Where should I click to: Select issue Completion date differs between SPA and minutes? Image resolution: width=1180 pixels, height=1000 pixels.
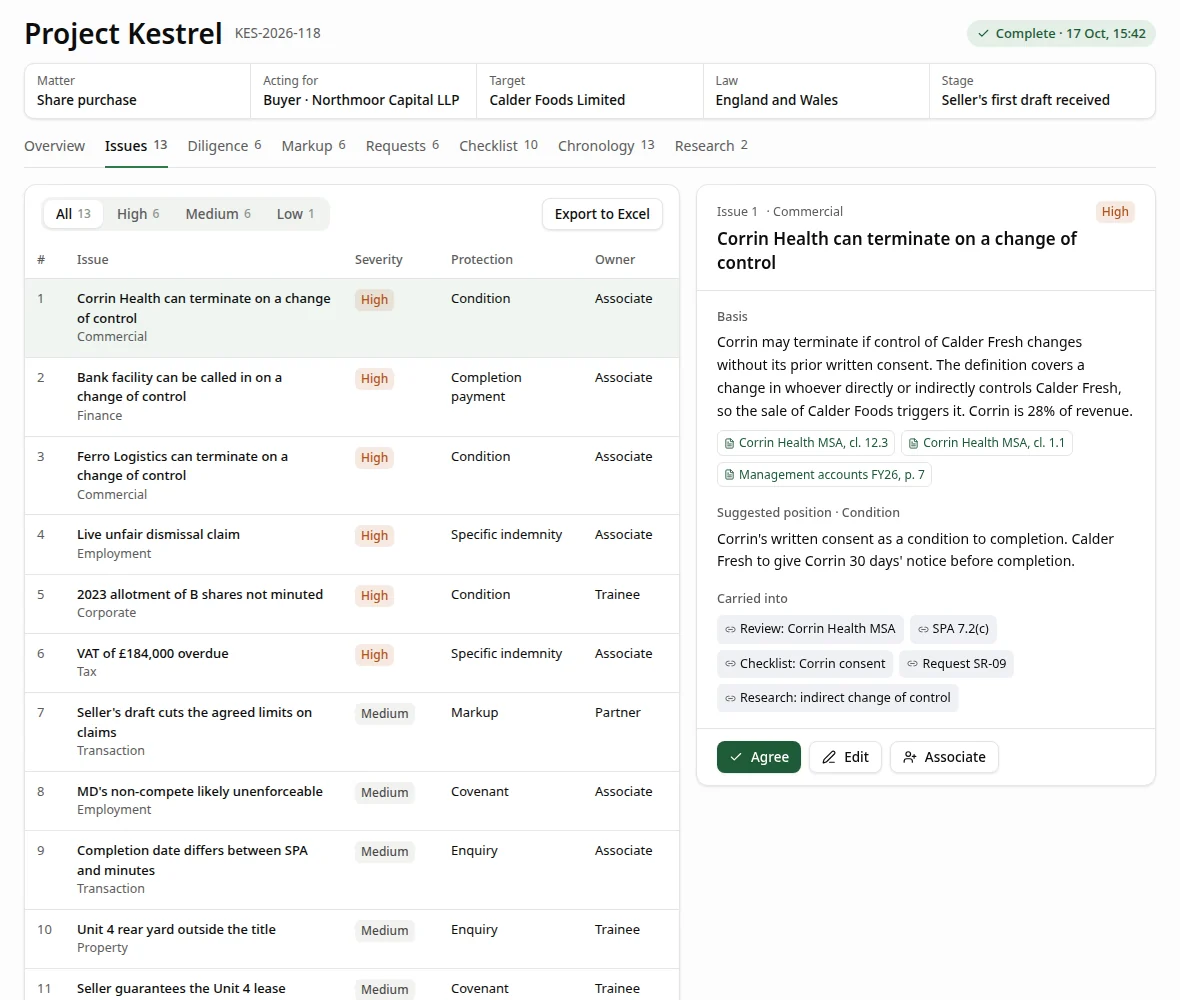click(352, 870)
